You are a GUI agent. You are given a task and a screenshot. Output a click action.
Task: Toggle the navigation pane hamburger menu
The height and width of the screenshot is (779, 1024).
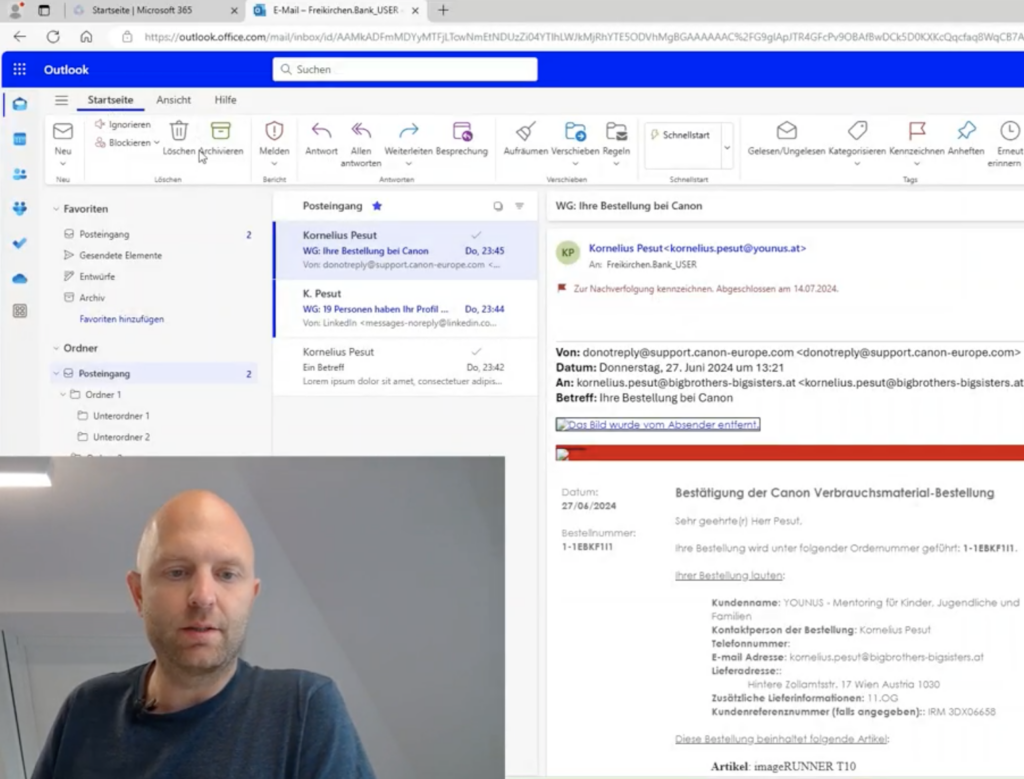61,100
